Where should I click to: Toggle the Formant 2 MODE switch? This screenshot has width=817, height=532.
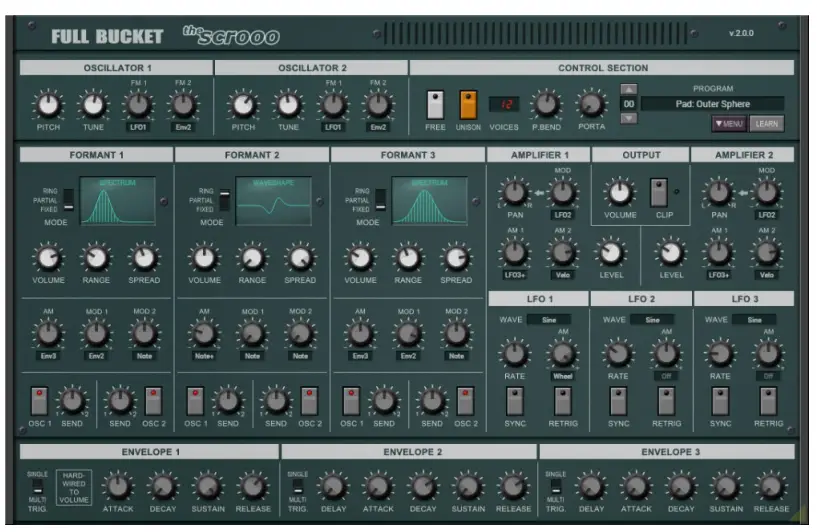(x=224, y=200)
